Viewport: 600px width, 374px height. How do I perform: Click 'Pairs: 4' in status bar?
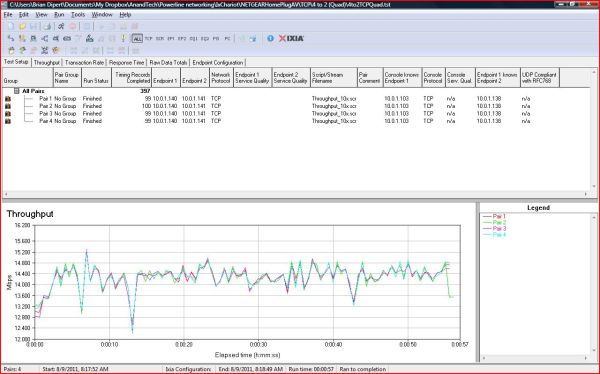tap(12, 369)
